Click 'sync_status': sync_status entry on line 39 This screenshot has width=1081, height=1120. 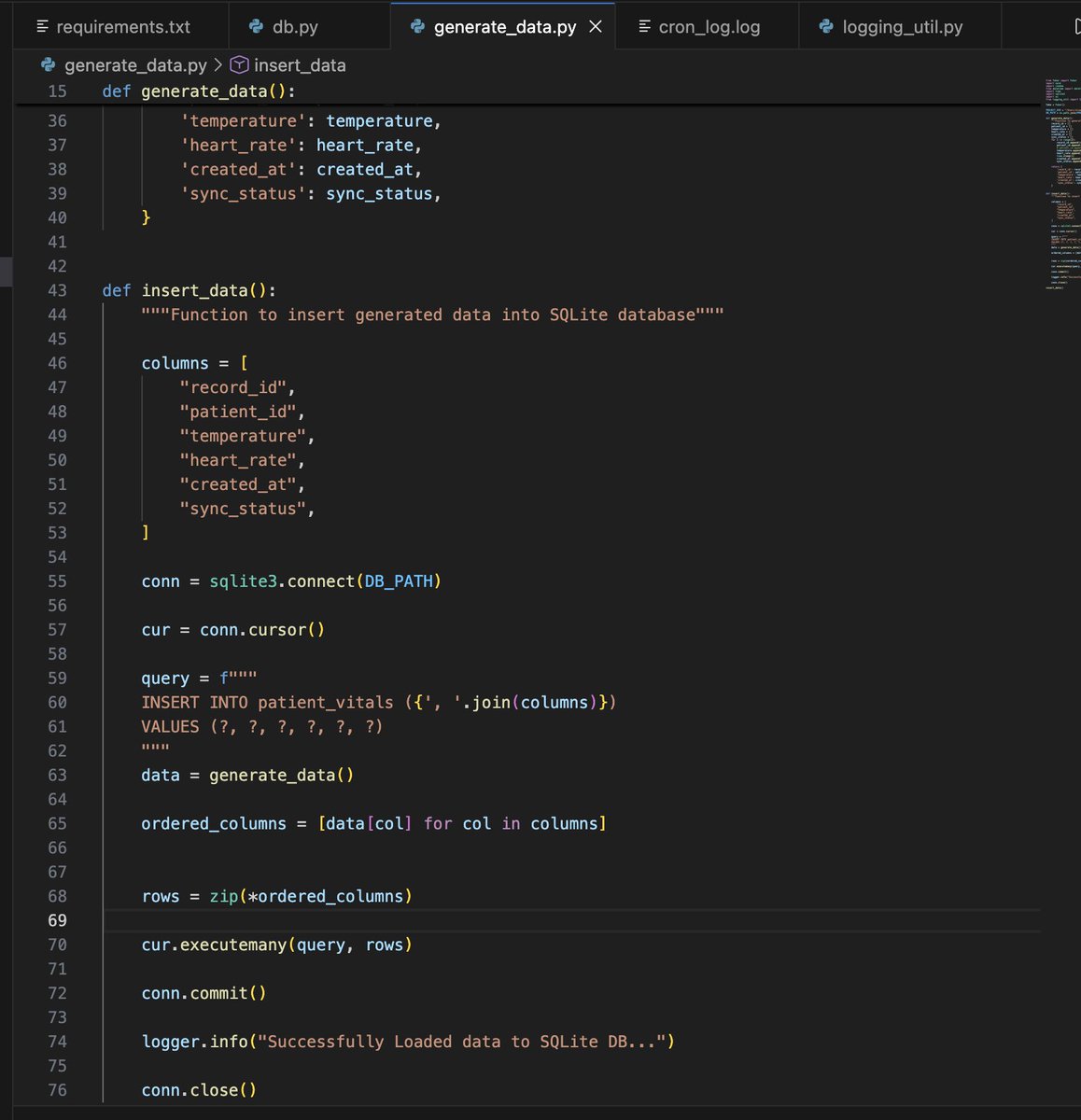pyautogui.click(x=310, y=194)
